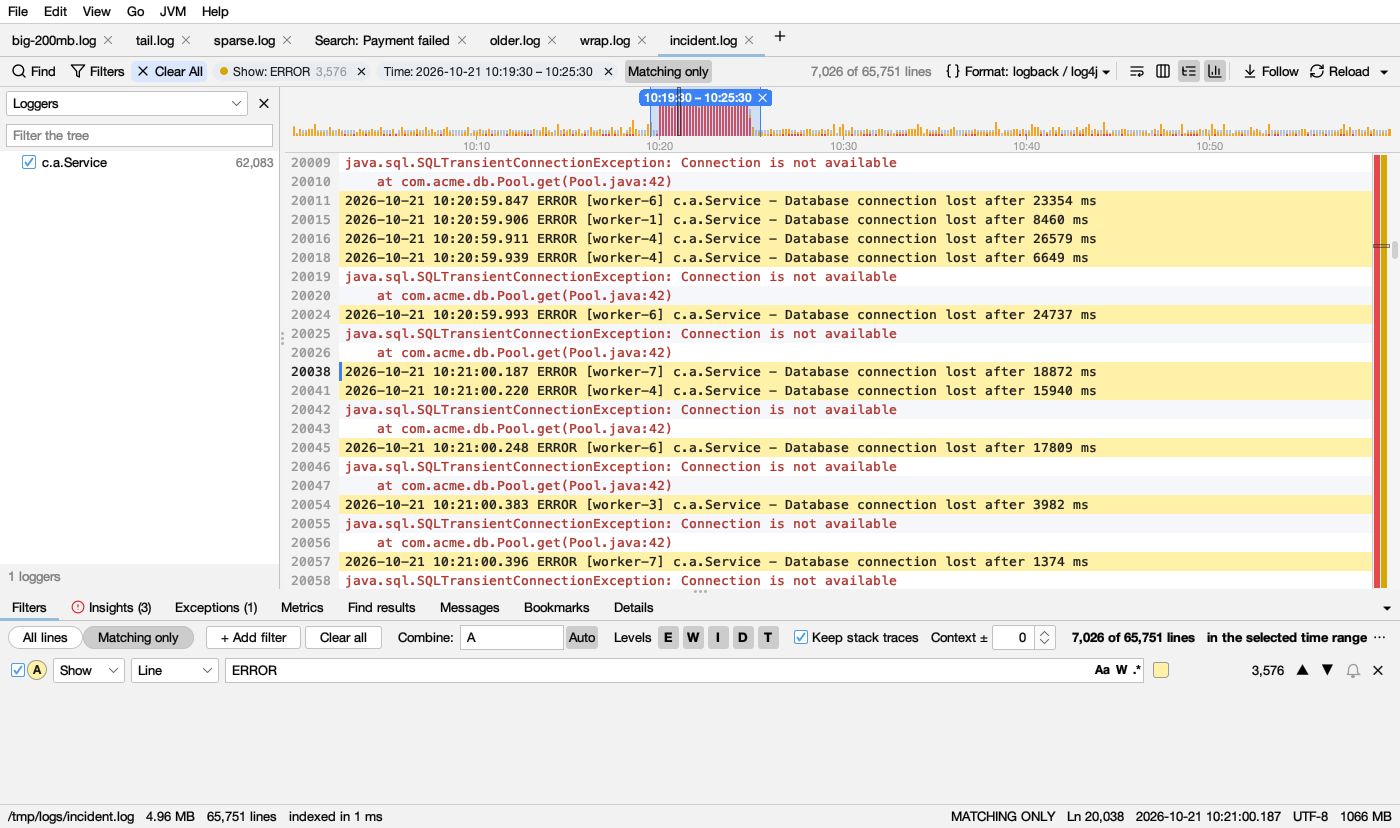Toggle the D level button

[x=743, y=637]
